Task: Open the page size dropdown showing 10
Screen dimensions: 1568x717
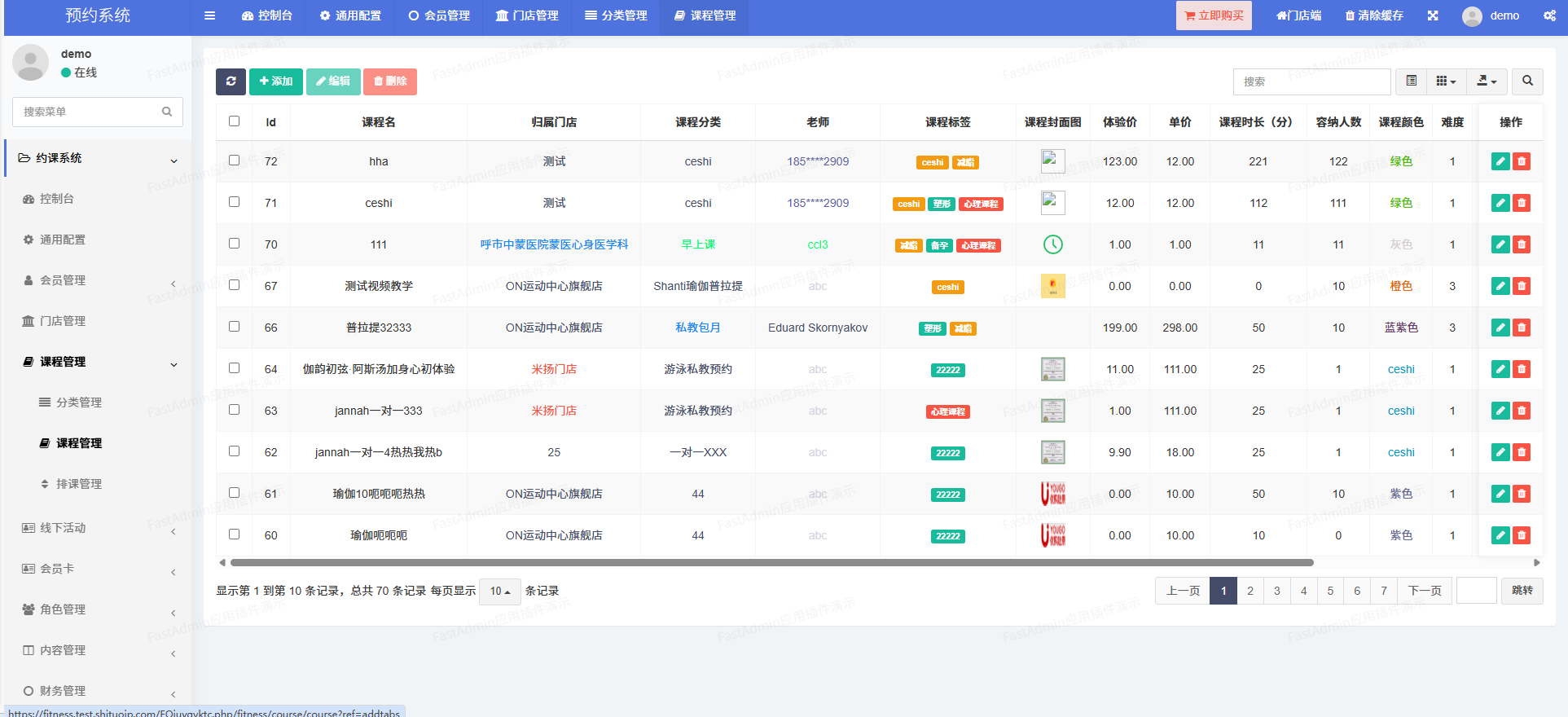Action: [500, 592]
